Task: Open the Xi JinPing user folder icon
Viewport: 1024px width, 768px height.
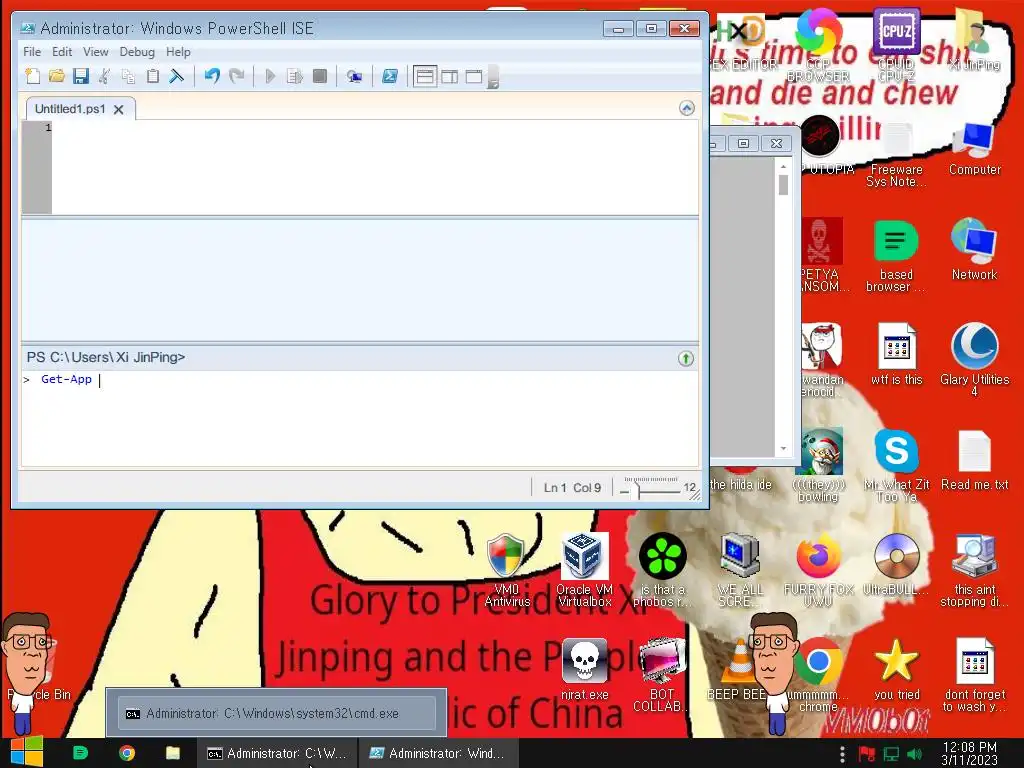Action: tap(974, 39)
